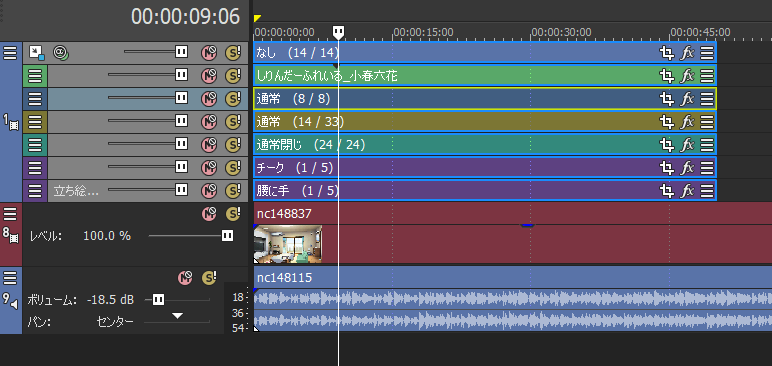Click the level slider on the 立ち絵... track
The image size is (772, 366).
pyautogui.click(x=181, y=190)
